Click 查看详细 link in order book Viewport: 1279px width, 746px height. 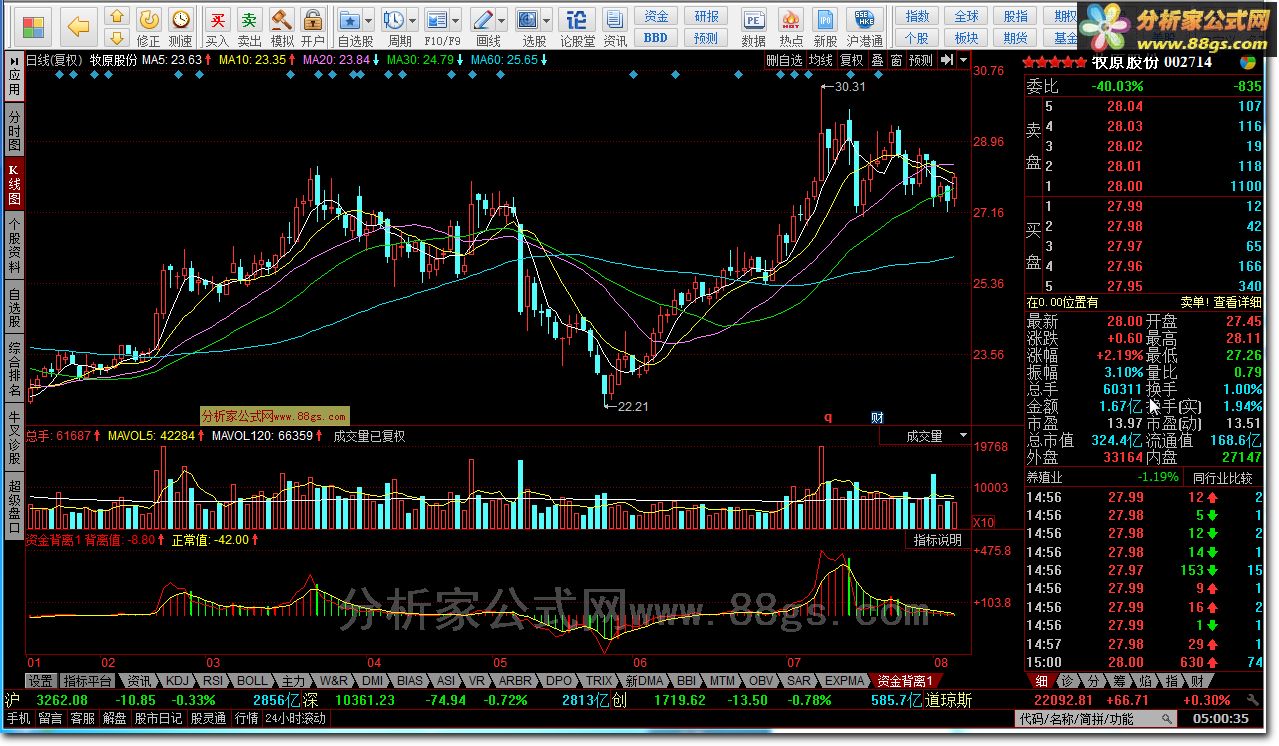(1237, 302)
